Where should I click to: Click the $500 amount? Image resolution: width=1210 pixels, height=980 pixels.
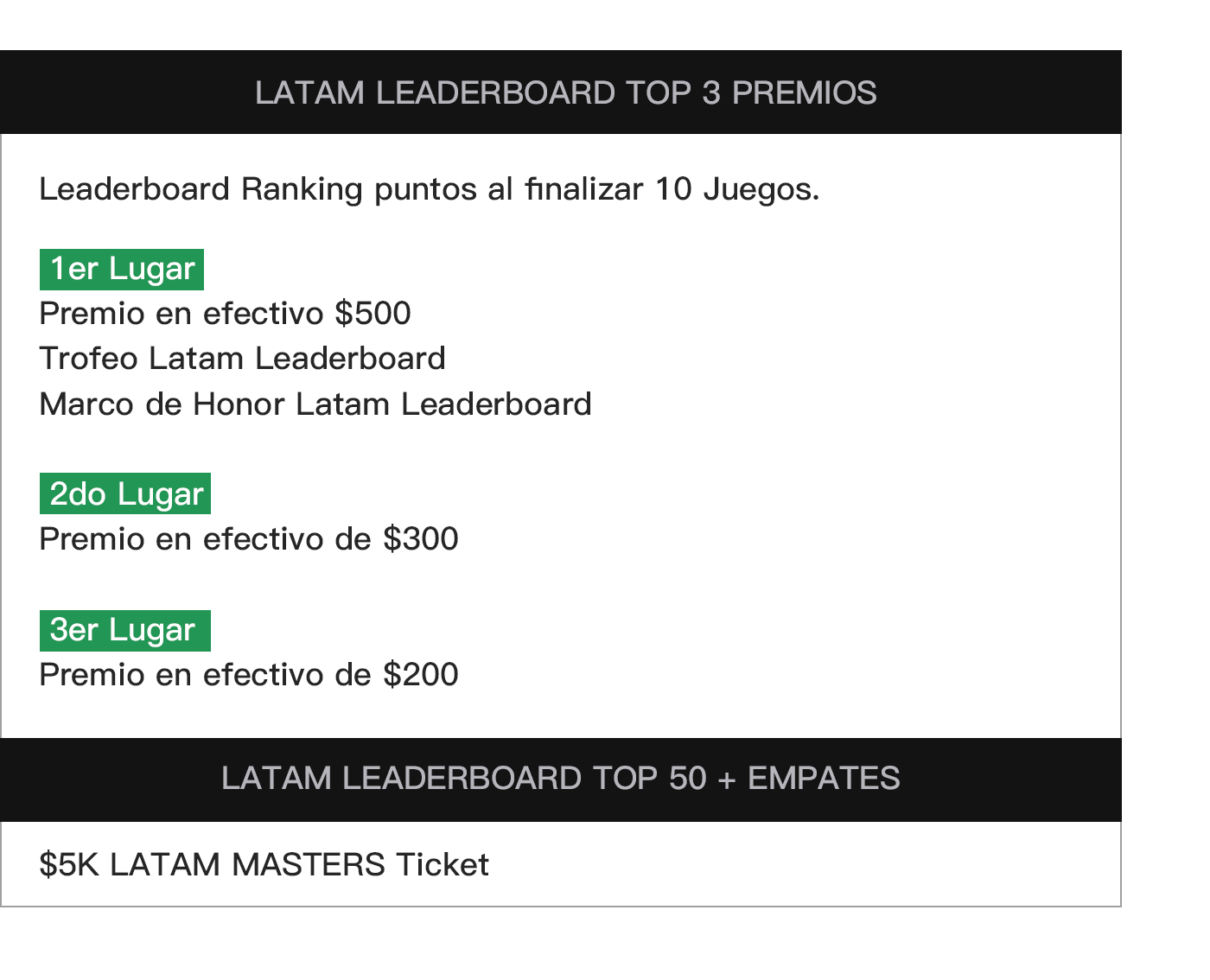click(x=373, y=314)
